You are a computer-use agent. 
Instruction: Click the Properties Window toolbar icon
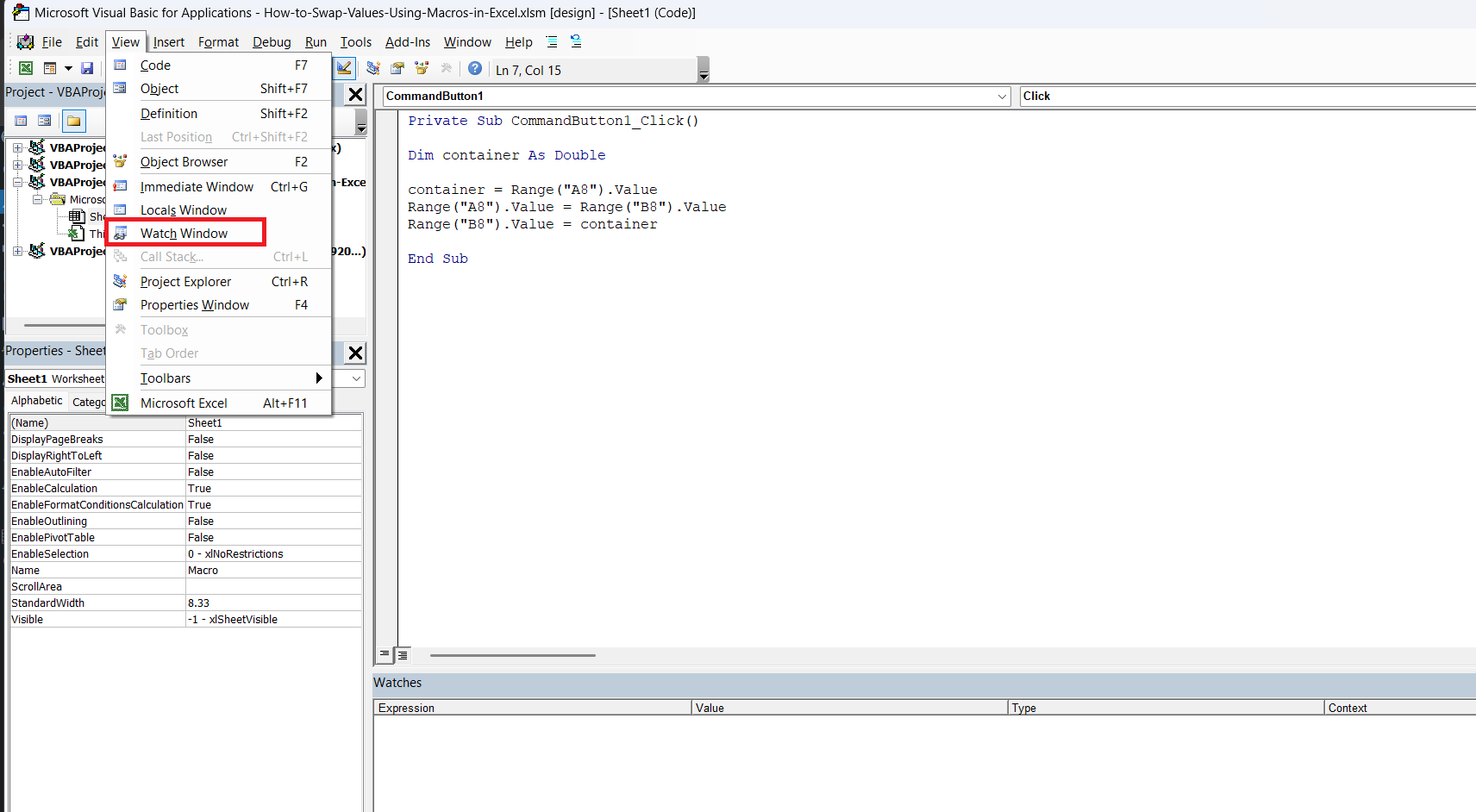(x=397, y=68)
